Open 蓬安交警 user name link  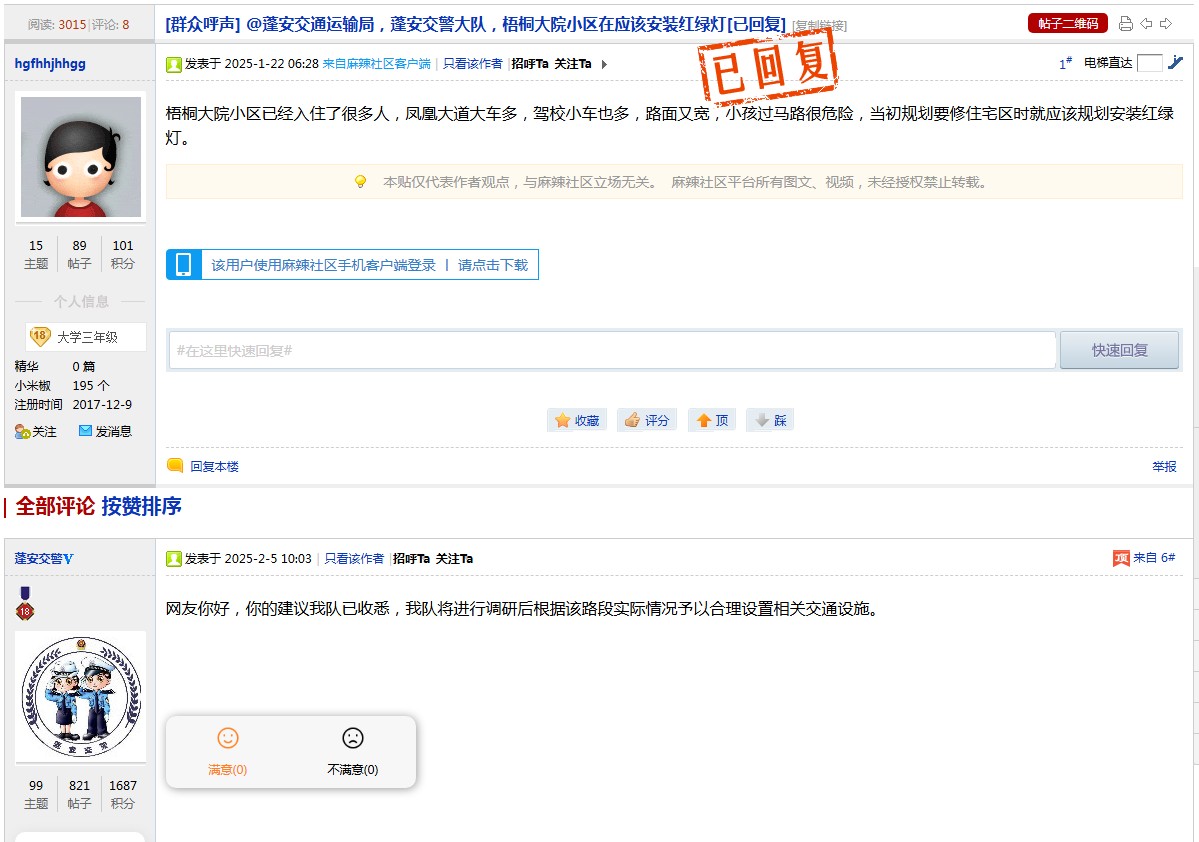click(44, 558)
